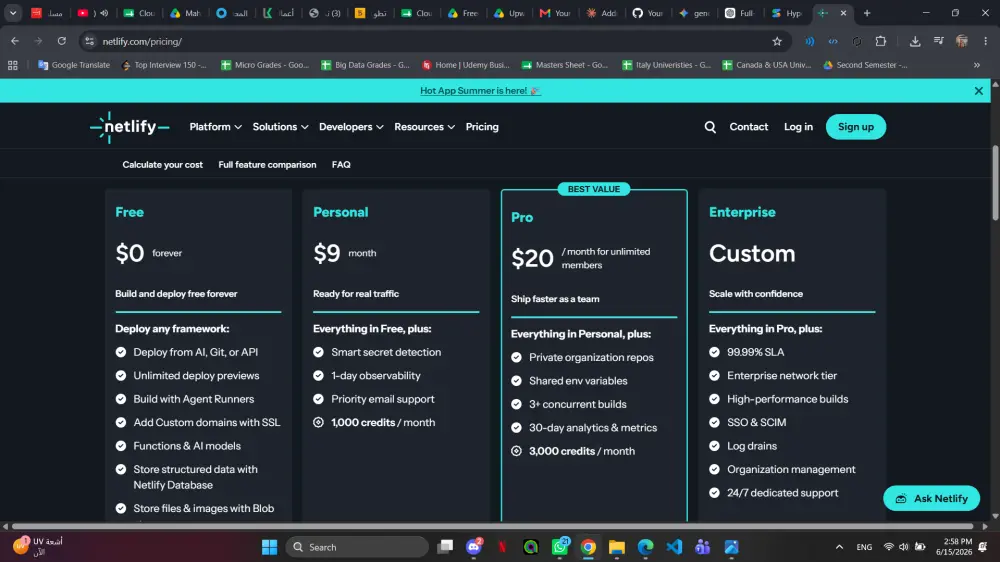Viewport: 1000px width, 562px height.
Task: Click the Sign up button
Action: 856,127
